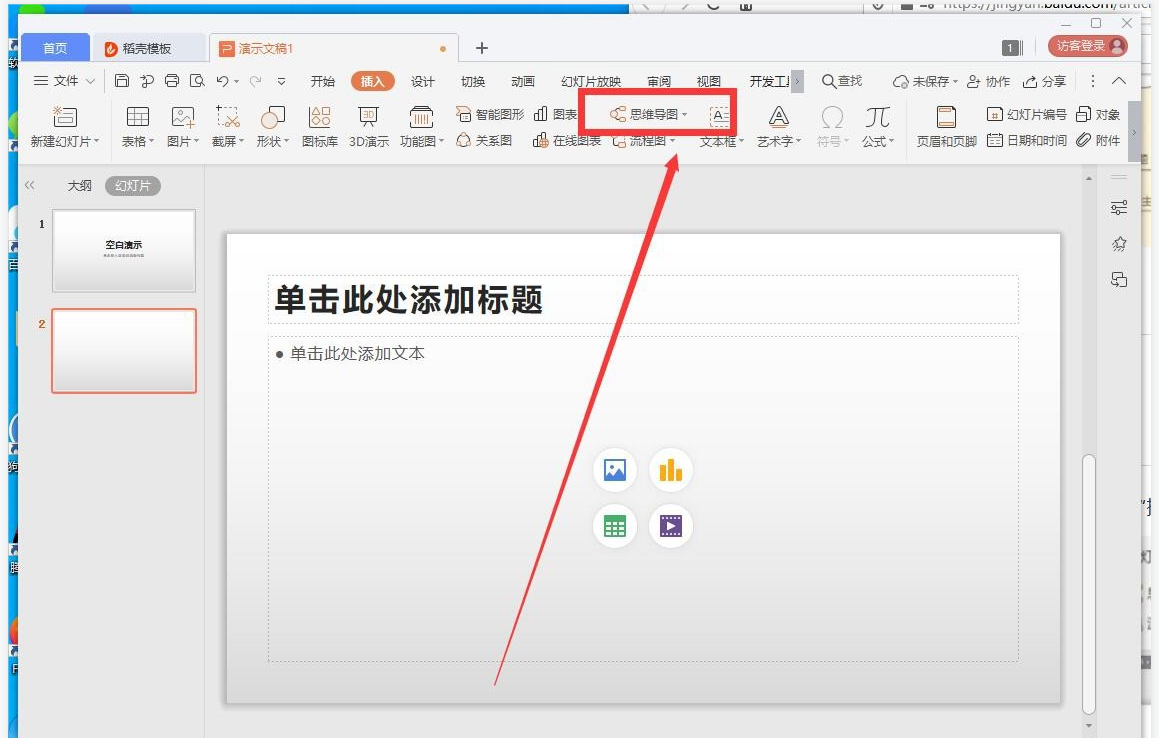Insert a 智能图形 smart graphic
The width and height of the screenshot is (1159, 738).
pyautogui.click(x=490, y=115)
